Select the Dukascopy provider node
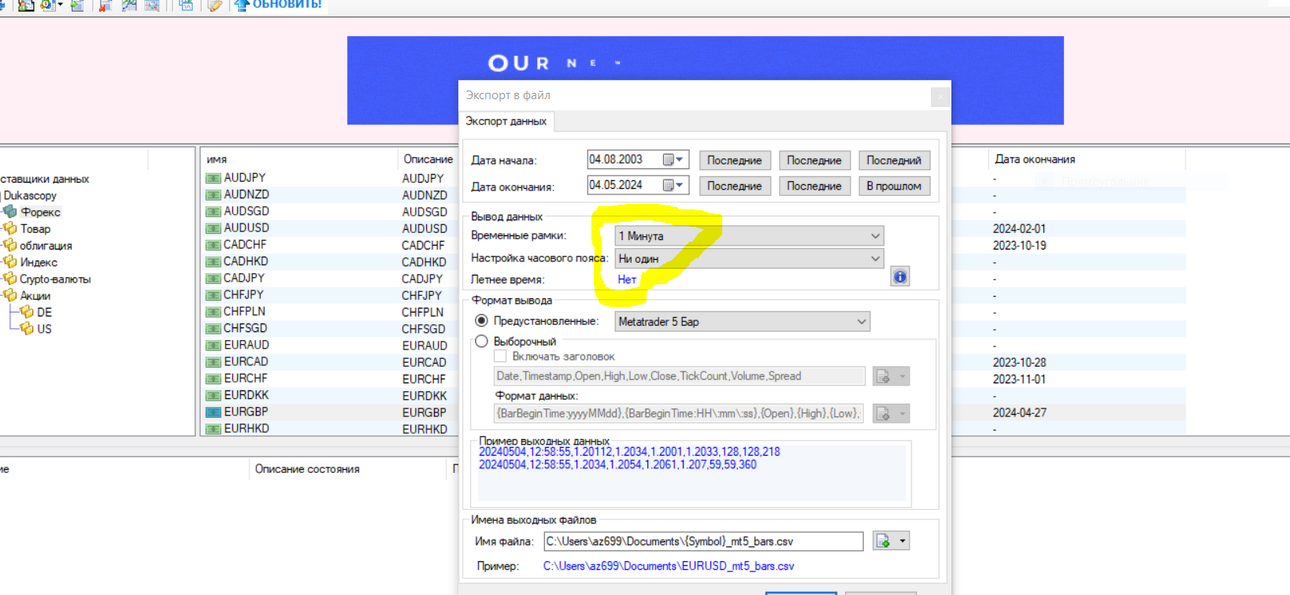 pyautogui.click(x=30, y=195)
